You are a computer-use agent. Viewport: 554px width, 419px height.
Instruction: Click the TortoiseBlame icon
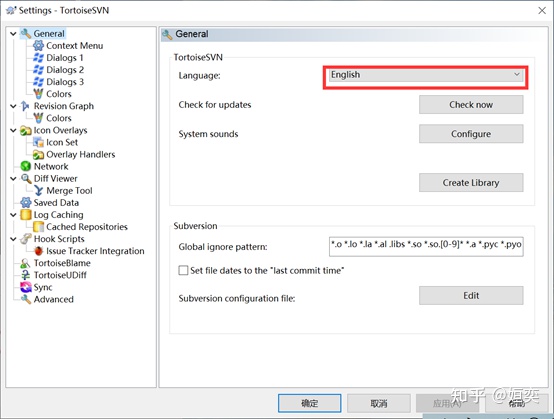click(25, 263)
